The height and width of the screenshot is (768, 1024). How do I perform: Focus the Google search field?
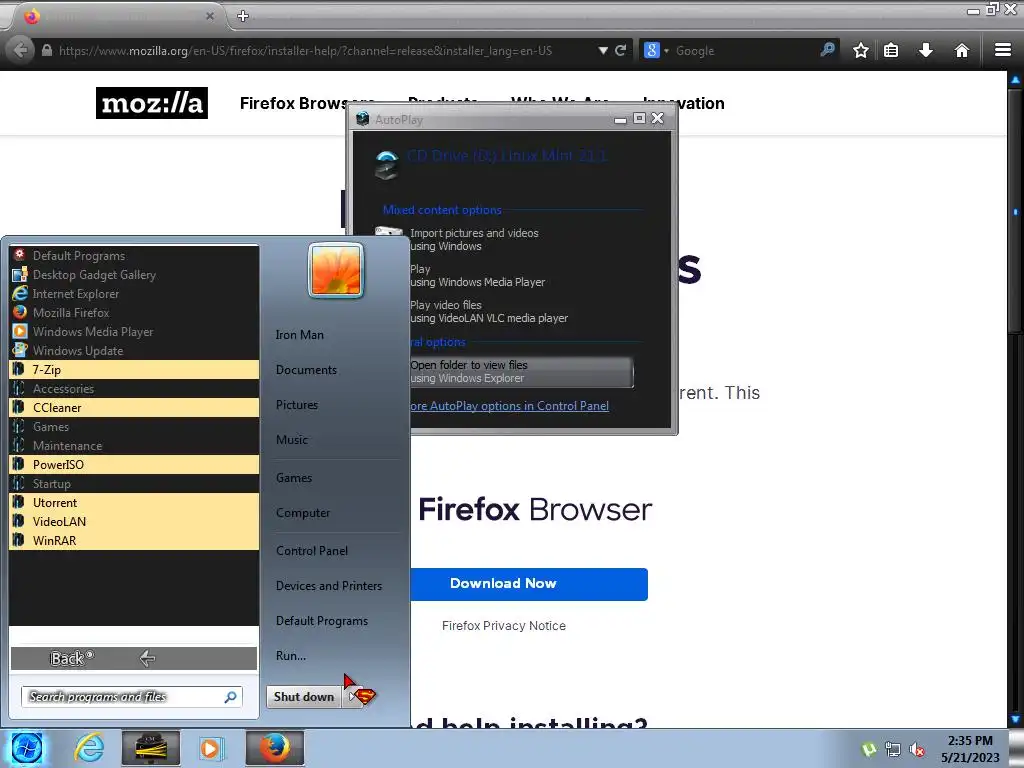pyautogui.click(x=744, y=50)
